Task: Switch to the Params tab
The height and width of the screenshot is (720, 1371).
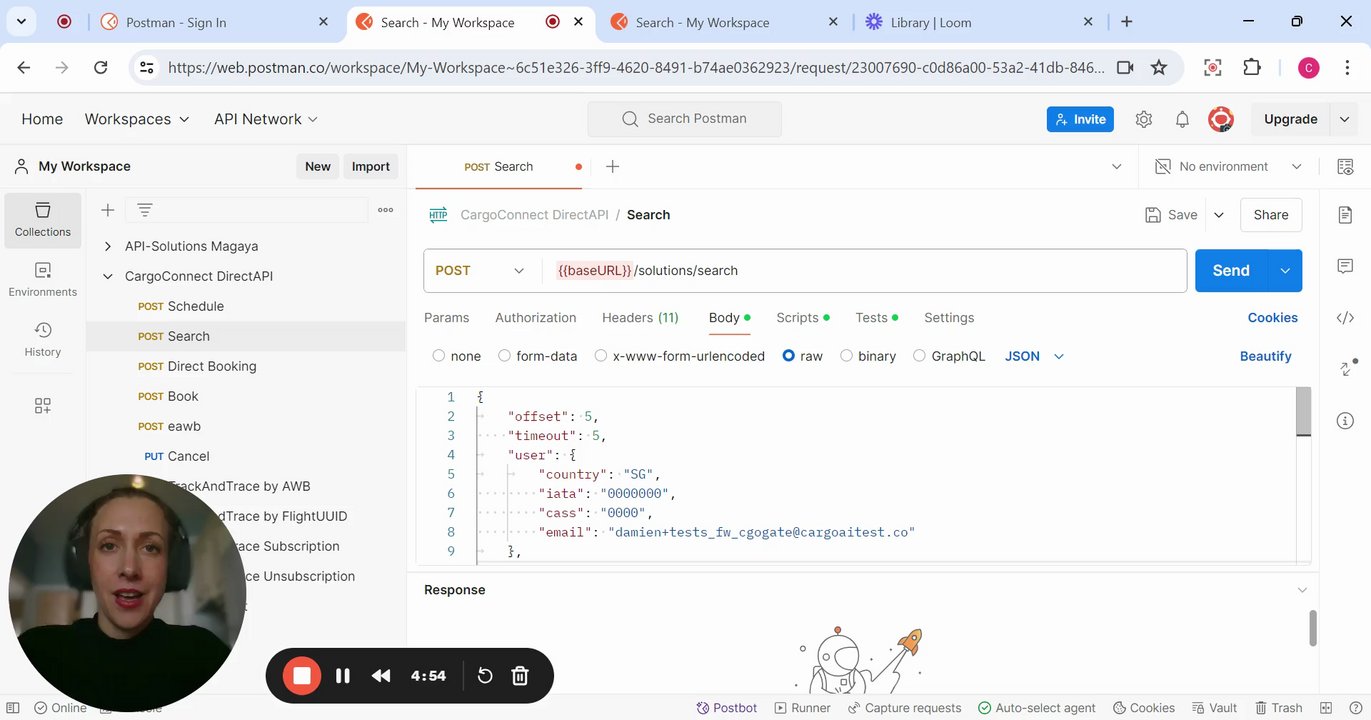Action: pos(446,318)
